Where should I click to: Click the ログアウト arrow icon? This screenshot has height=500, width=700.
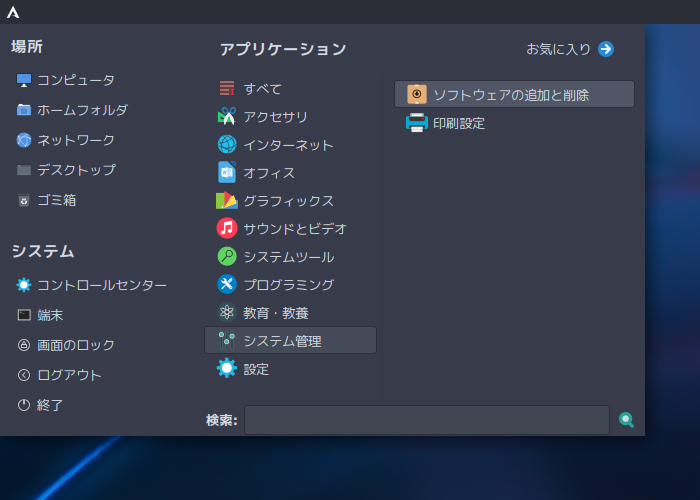[24, 375]
